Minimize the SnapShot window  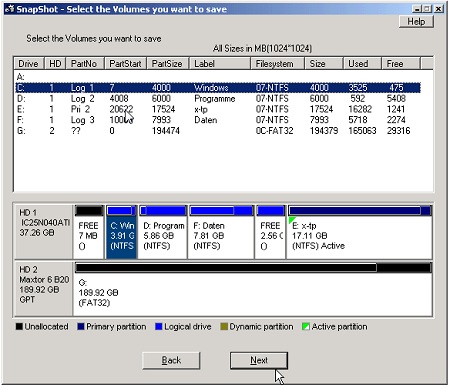pos(416,9)
